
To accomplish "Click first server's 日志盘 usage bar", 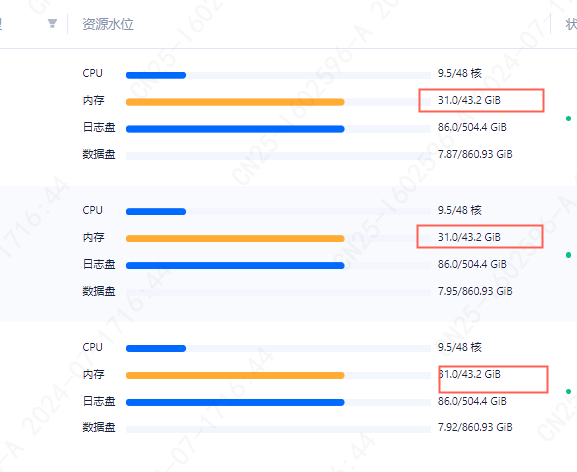I will [278, 129].
